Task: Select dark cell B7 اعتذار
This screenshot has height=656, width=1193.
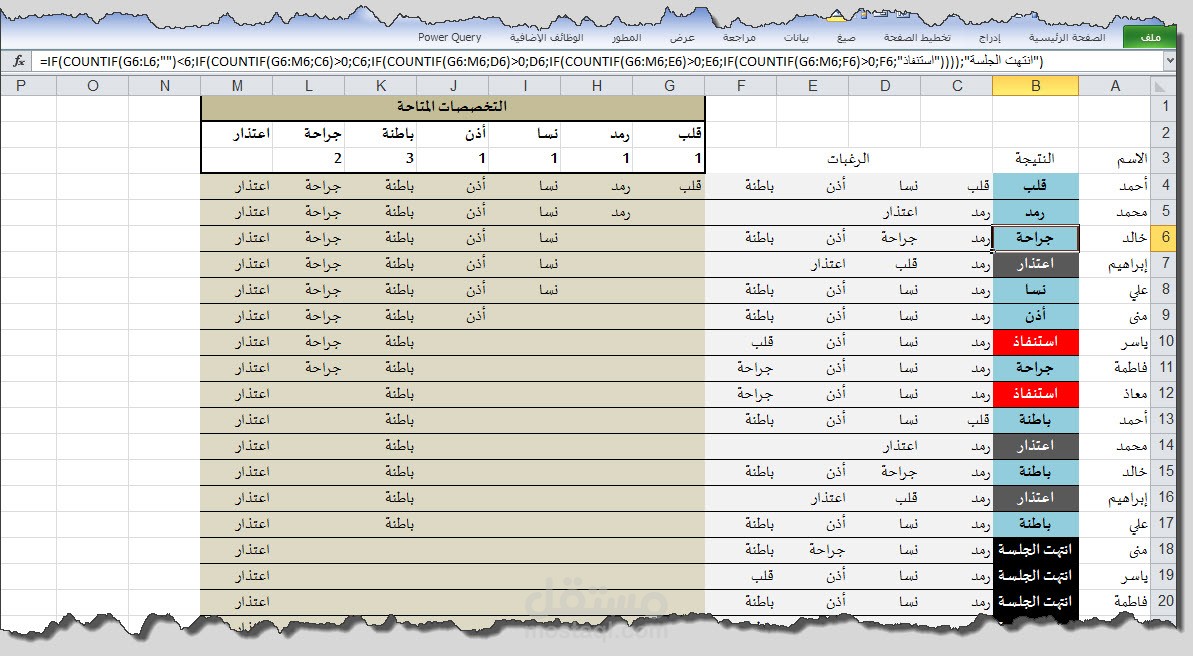Action: coord(1036,263)
